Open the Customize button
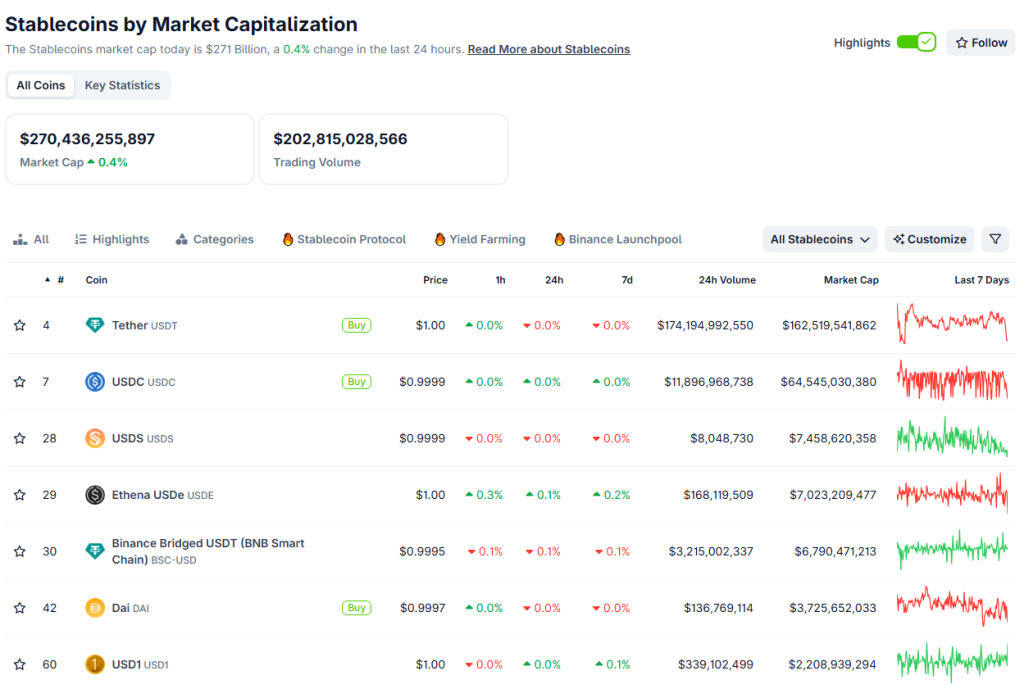 [929, 239]
